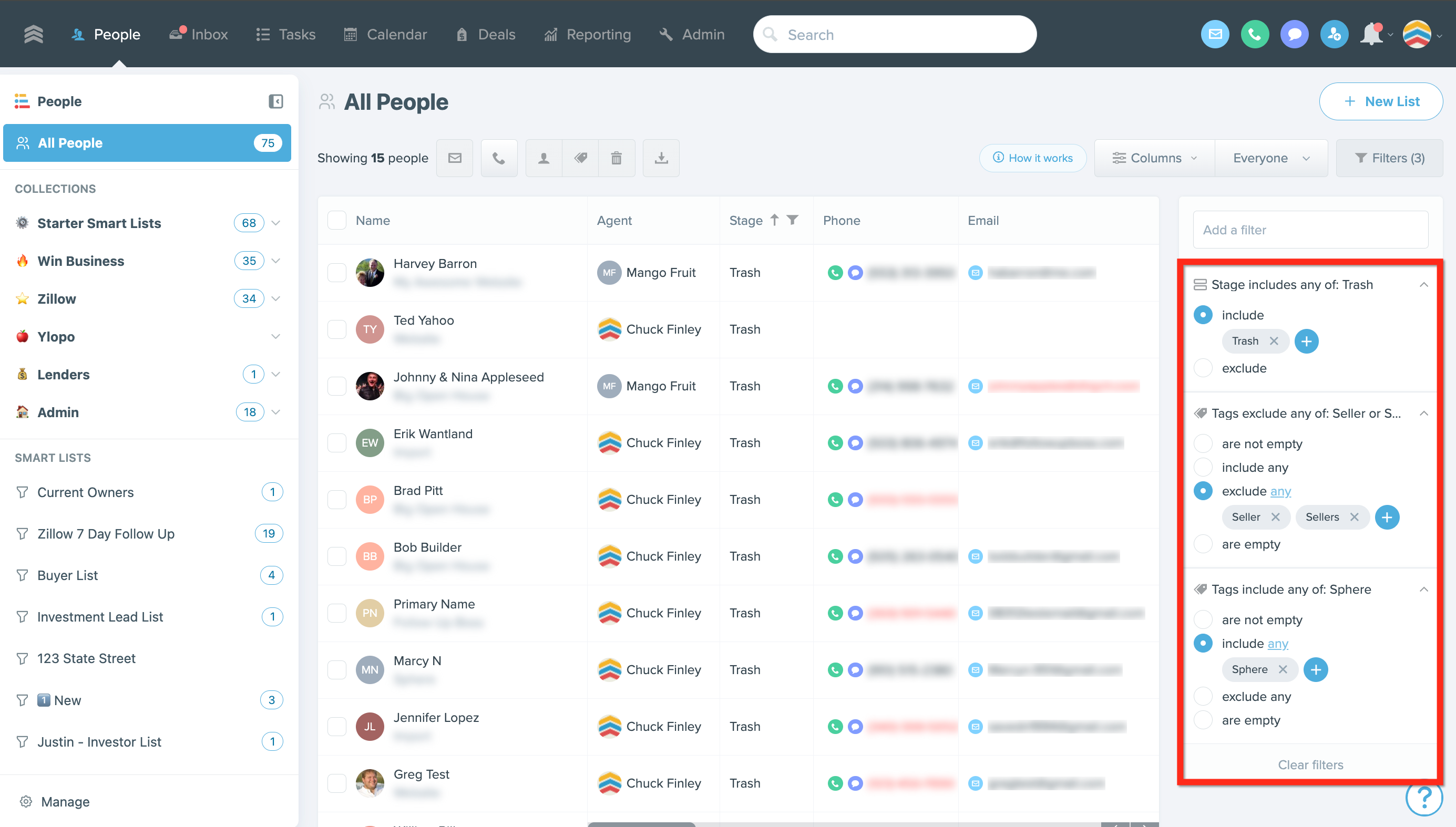
Task: Click the Add a filter input
Action: coord(1310,230)
